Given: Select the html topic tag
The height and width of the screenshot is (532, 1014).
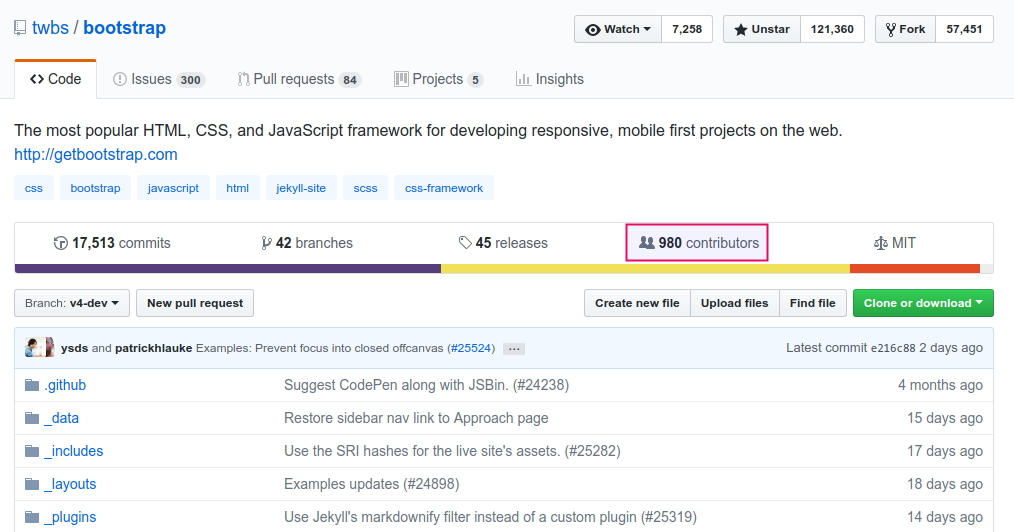Looking at the screenshot, I should click(237, 188).
